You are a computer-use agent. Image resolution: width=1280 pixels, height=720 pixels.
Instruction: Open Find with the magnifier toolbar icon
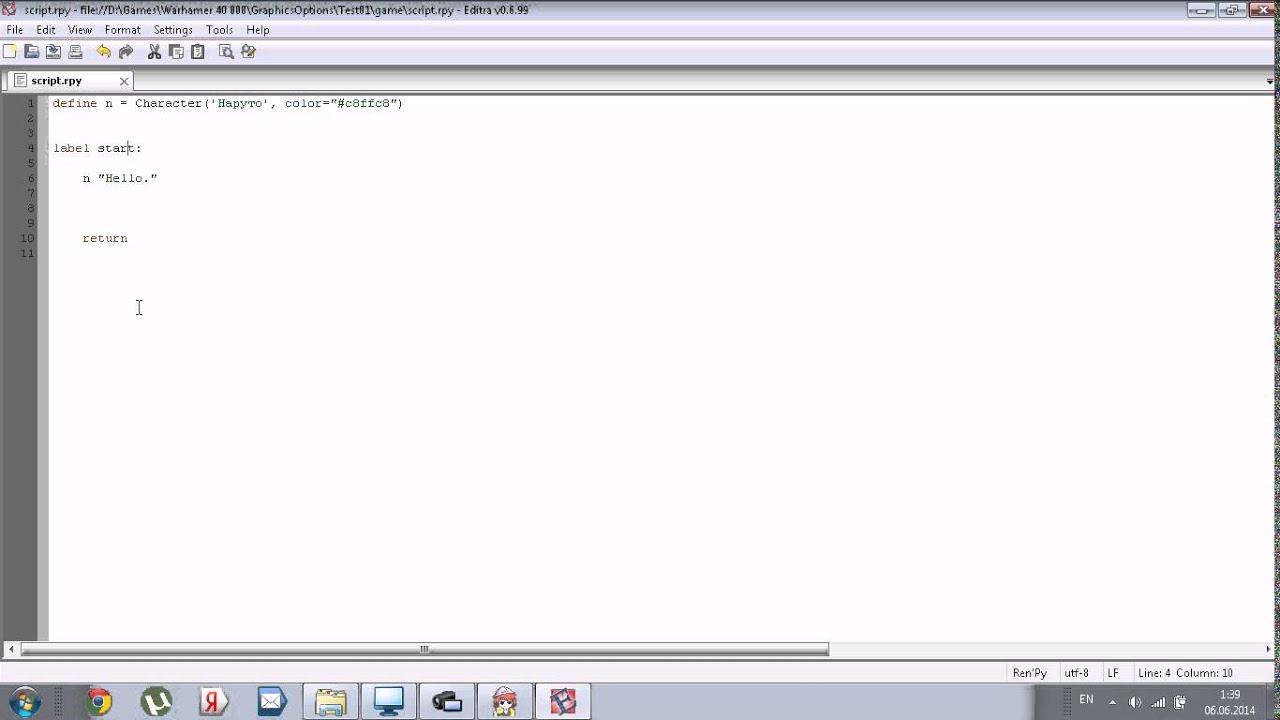226,52
